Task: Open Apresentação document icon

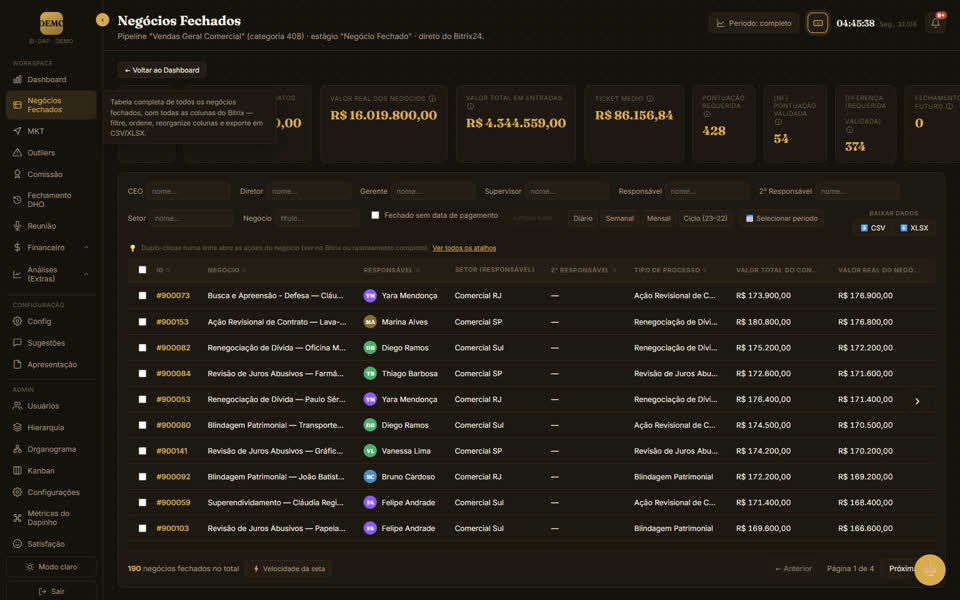Action: click(x=17, y=364)
